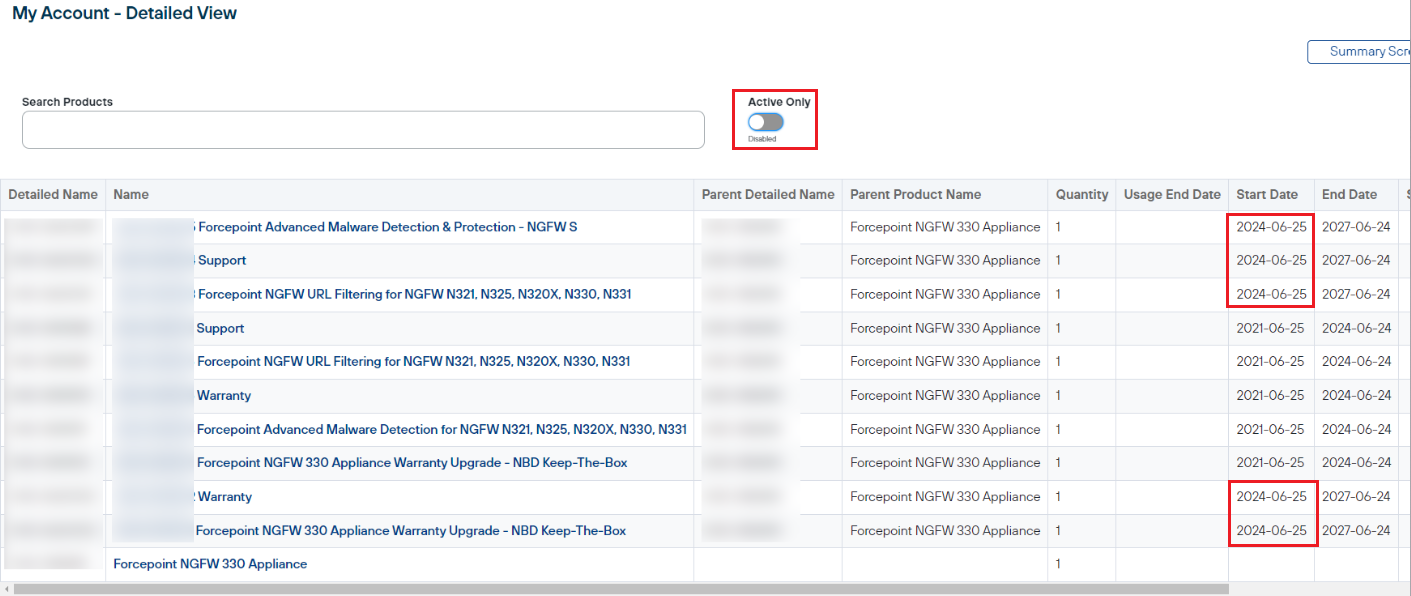Click the Usage End Date column header
1411x596 pixels.
(x=1172, y=195)
